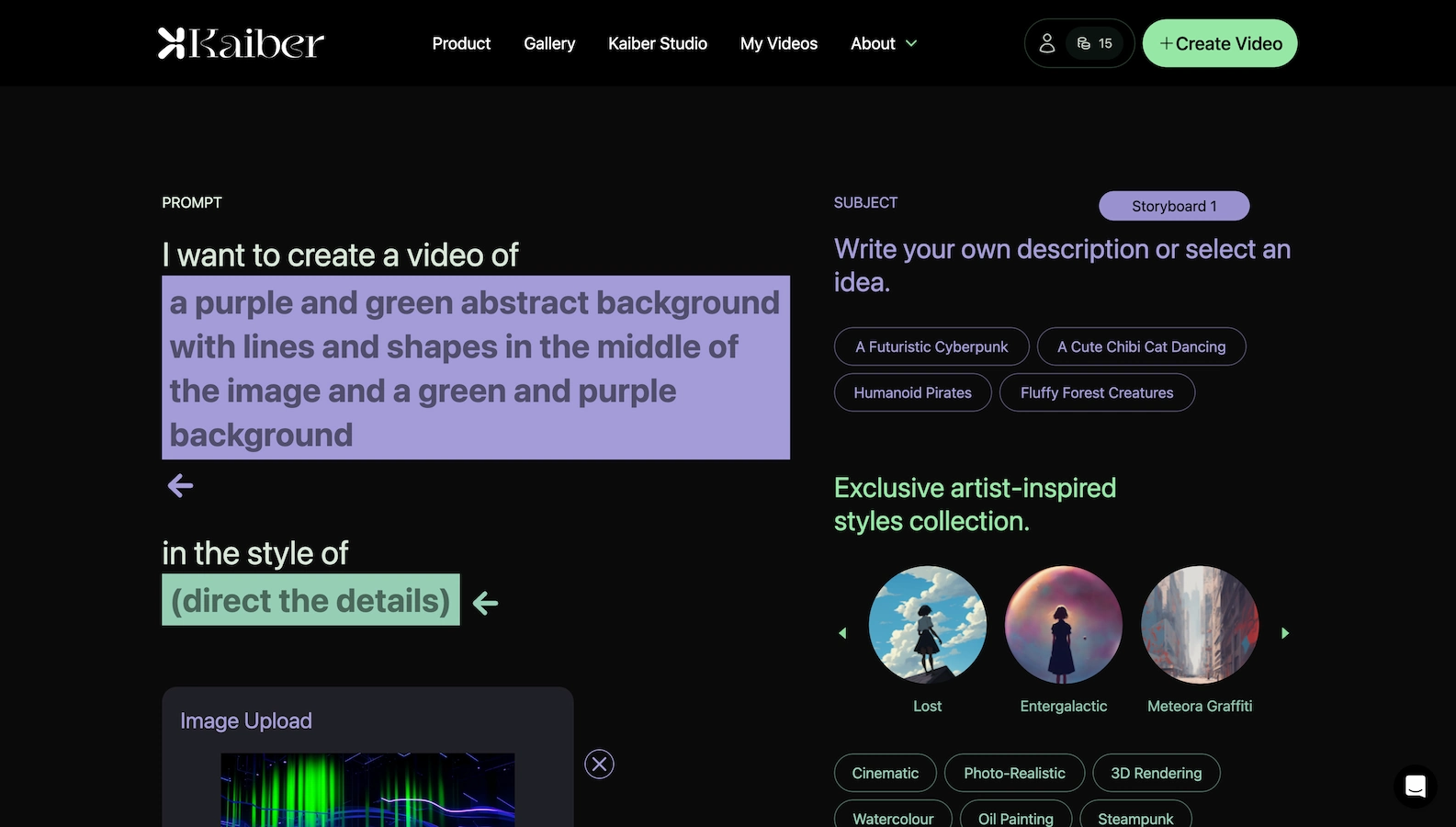Check the credits counter showing 15

[1095, 43]
